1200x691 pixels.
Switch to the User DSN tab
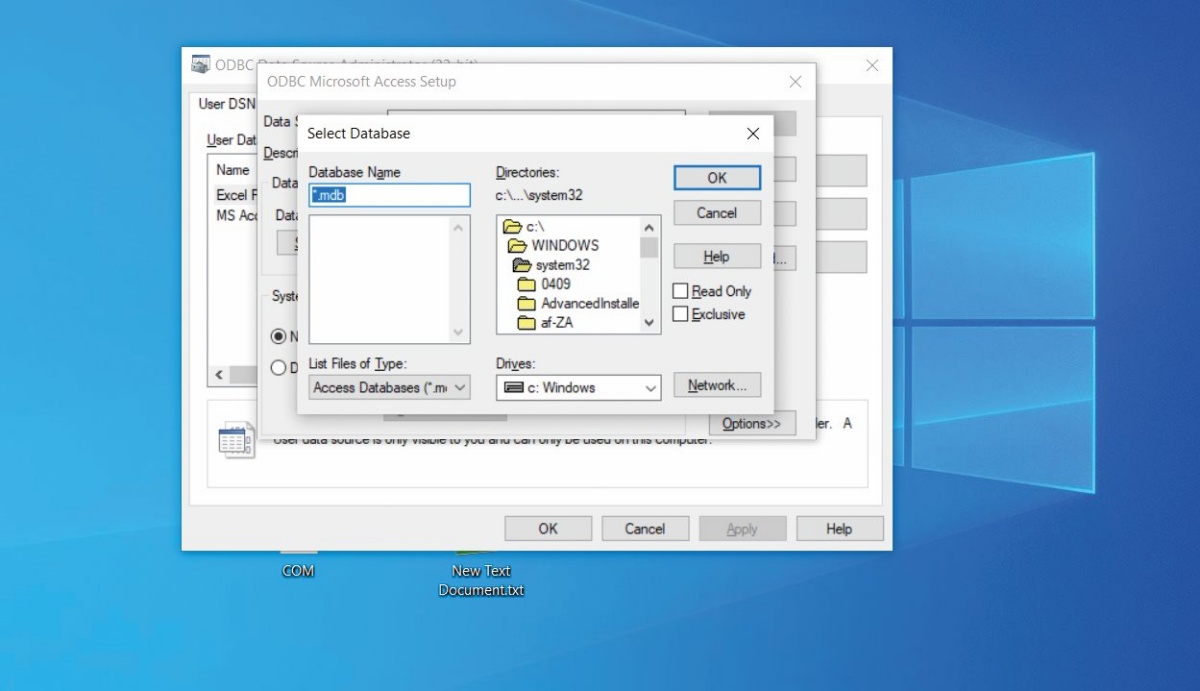(225, 104)
